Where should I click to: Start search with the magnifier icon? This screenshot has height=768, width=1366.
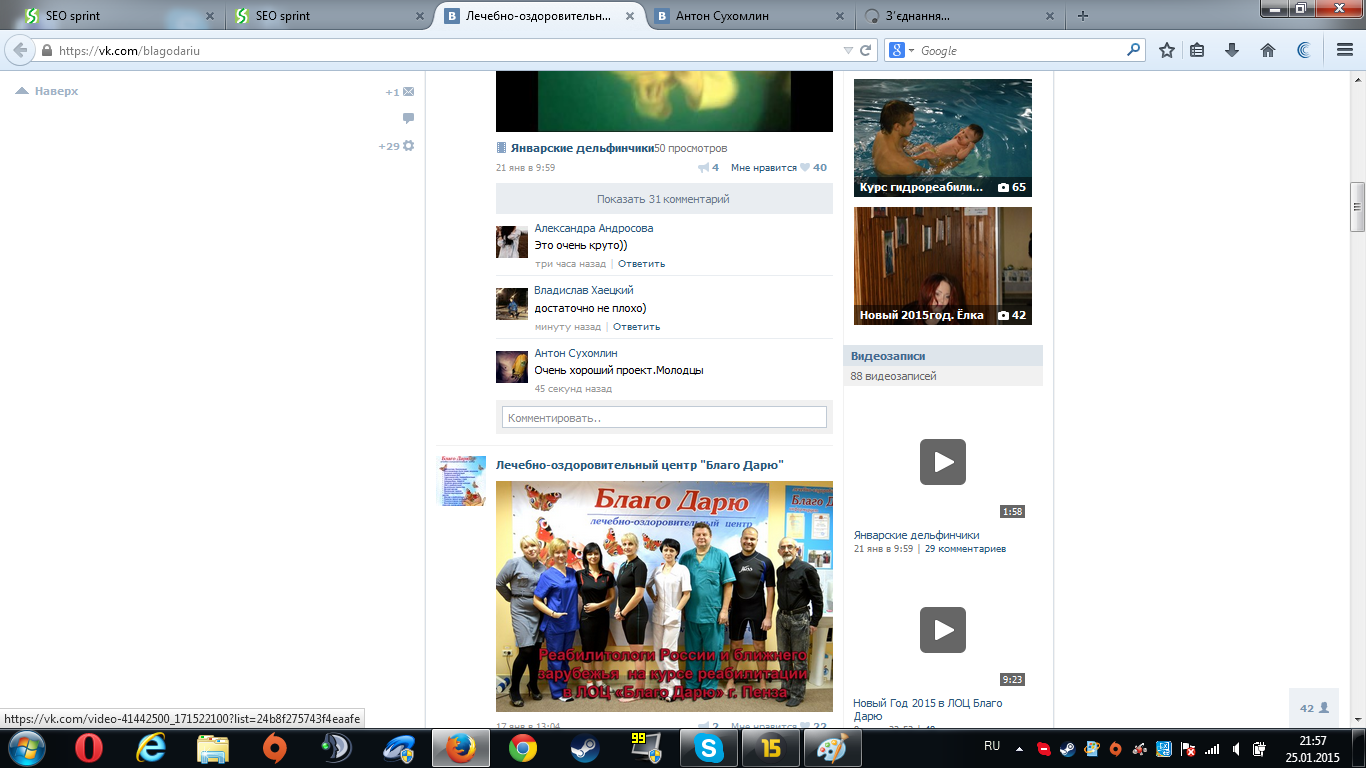[x=1134, y=49]
